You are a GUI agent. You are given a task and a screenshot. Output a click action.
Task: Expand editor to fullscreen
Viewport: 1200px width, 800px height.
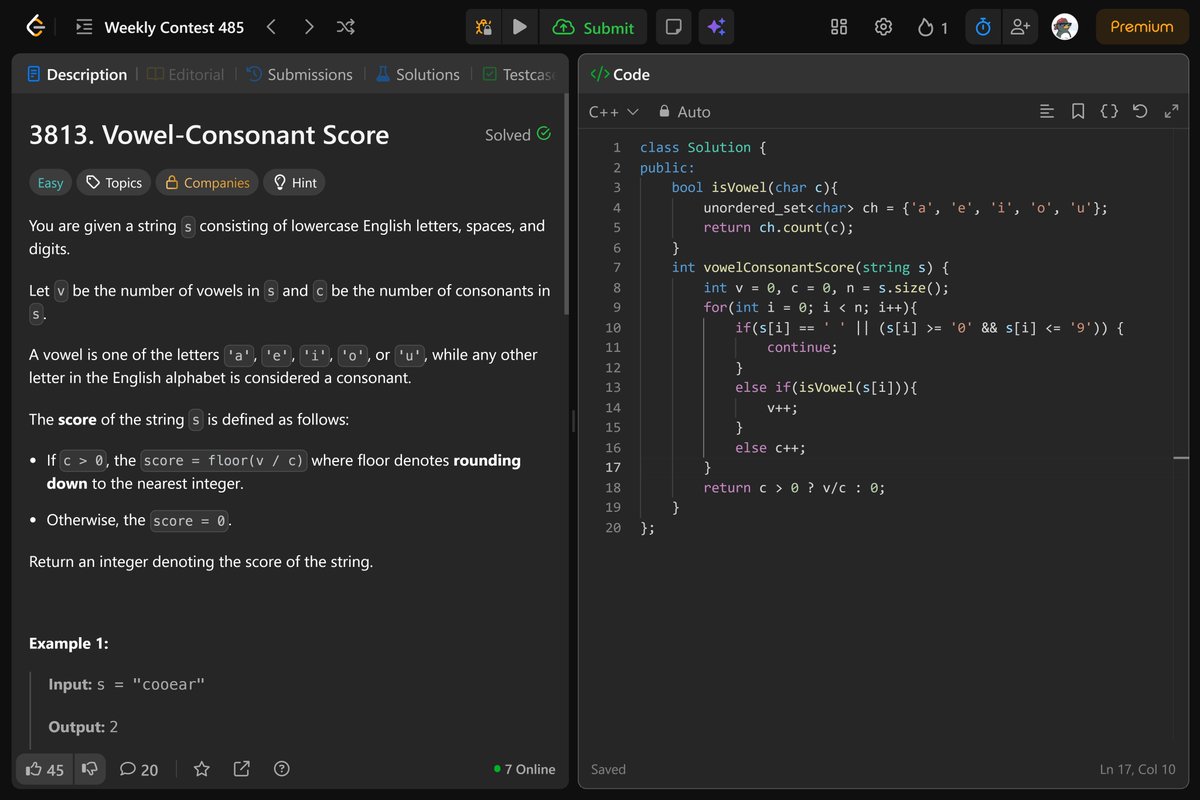coord(1172,112)
